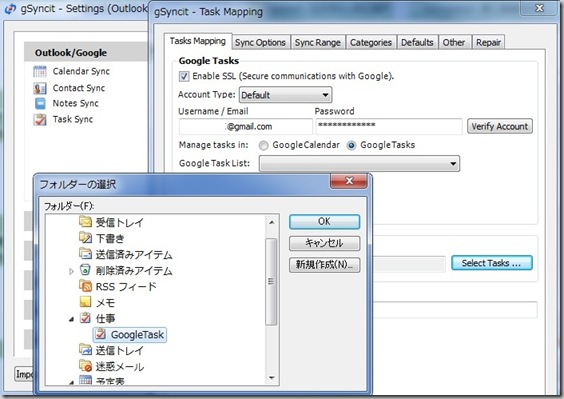Screen dimensions: 564x399
Task: Select the GoogleTask folder name
Action: click(x=137, y=335)
